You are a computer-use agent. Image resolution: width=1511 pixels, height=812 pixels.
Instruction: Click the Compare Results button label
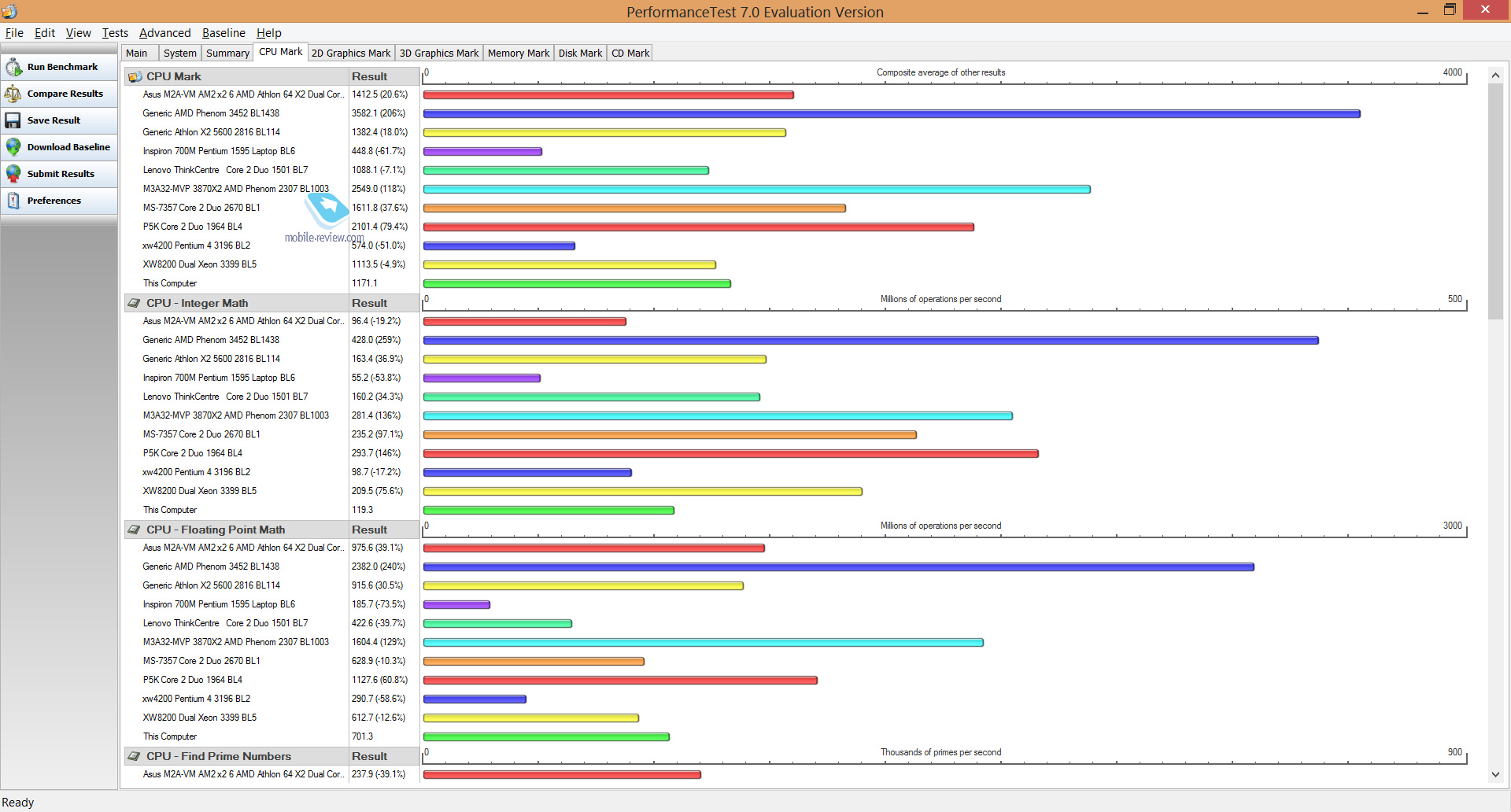click(65, 94)
